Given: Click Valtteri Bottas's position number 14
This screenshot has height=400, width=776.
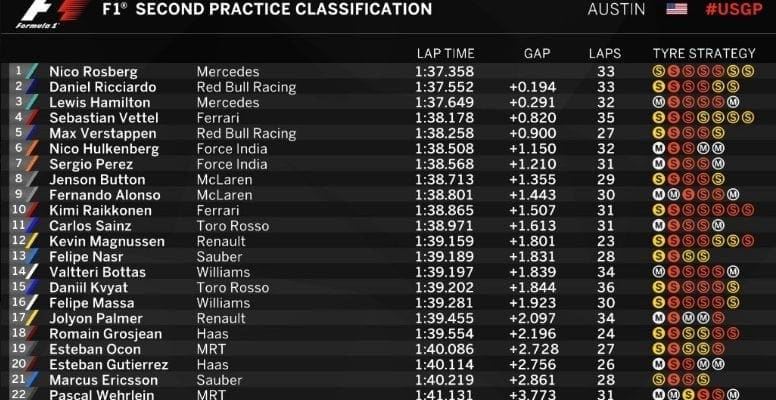Looking at the screenshot, I should 18,272.
